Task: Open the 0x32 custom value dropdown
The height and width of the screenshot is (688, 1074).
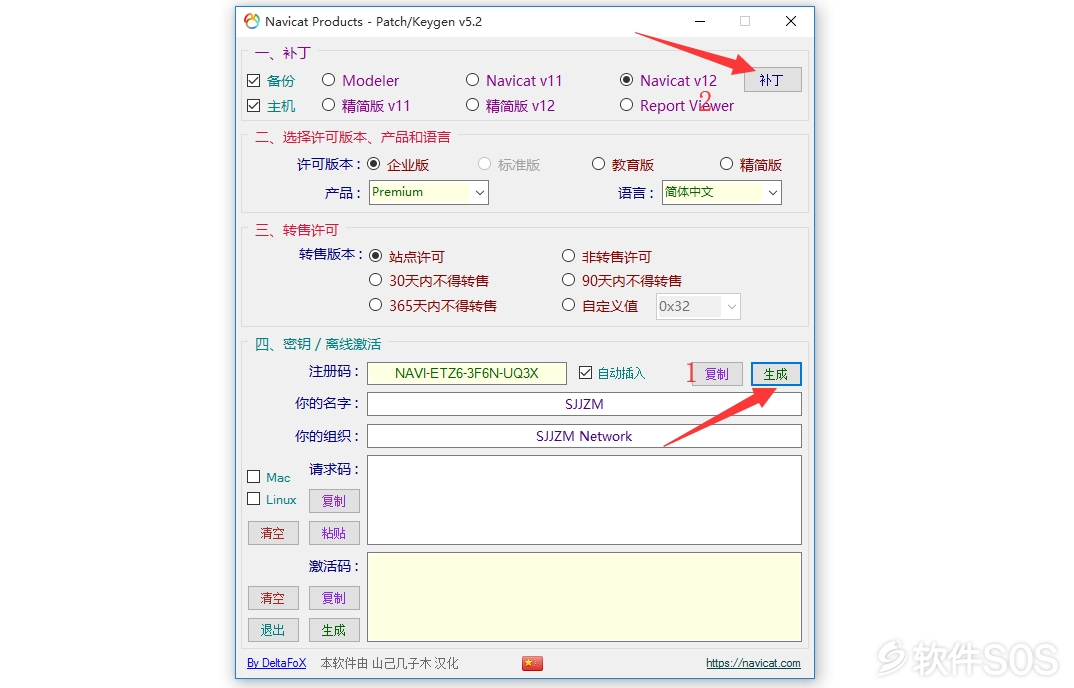Action: point(699,306)
